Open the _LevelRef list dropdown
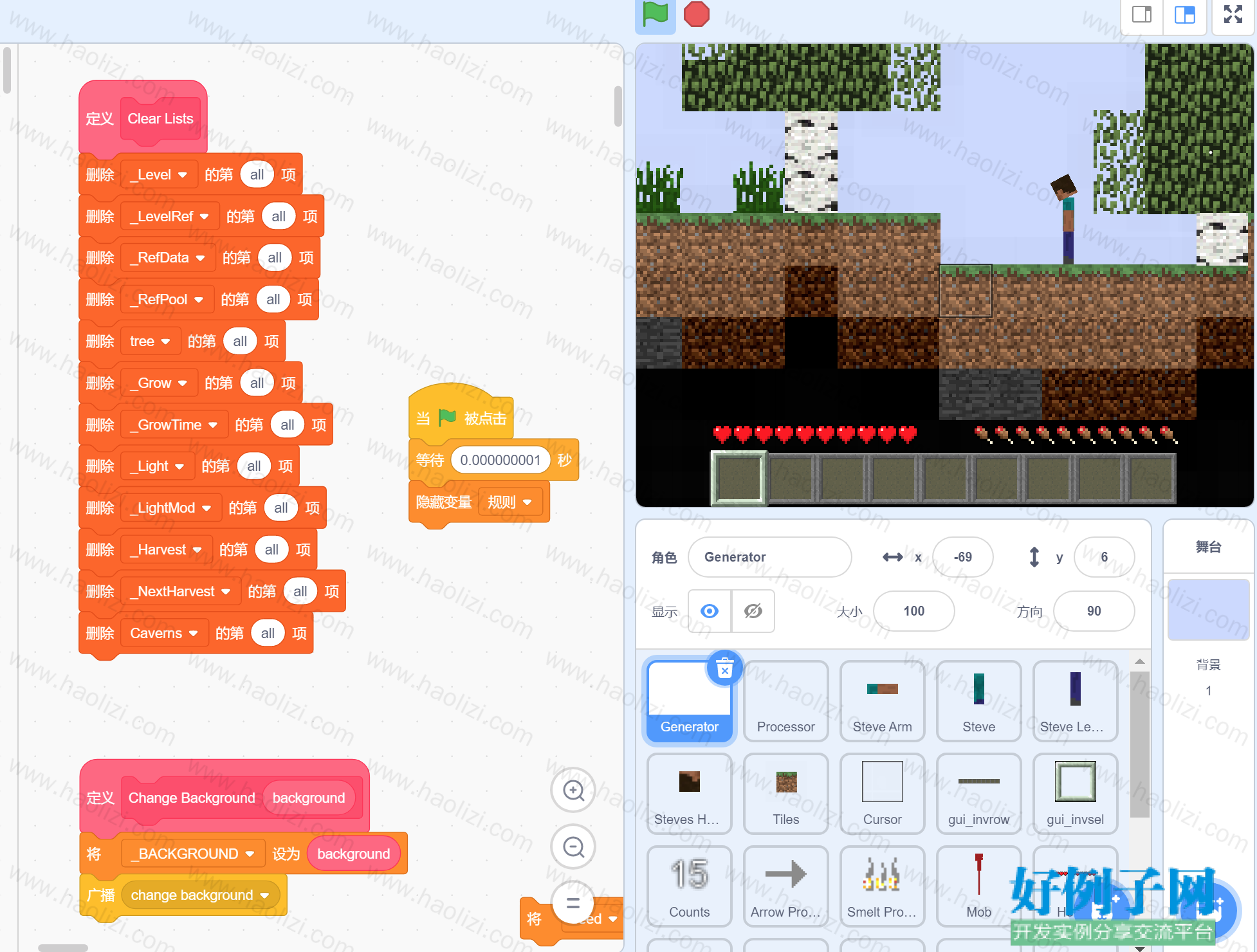The height and width of the screenshot is (952, 1257). (170, 217)
